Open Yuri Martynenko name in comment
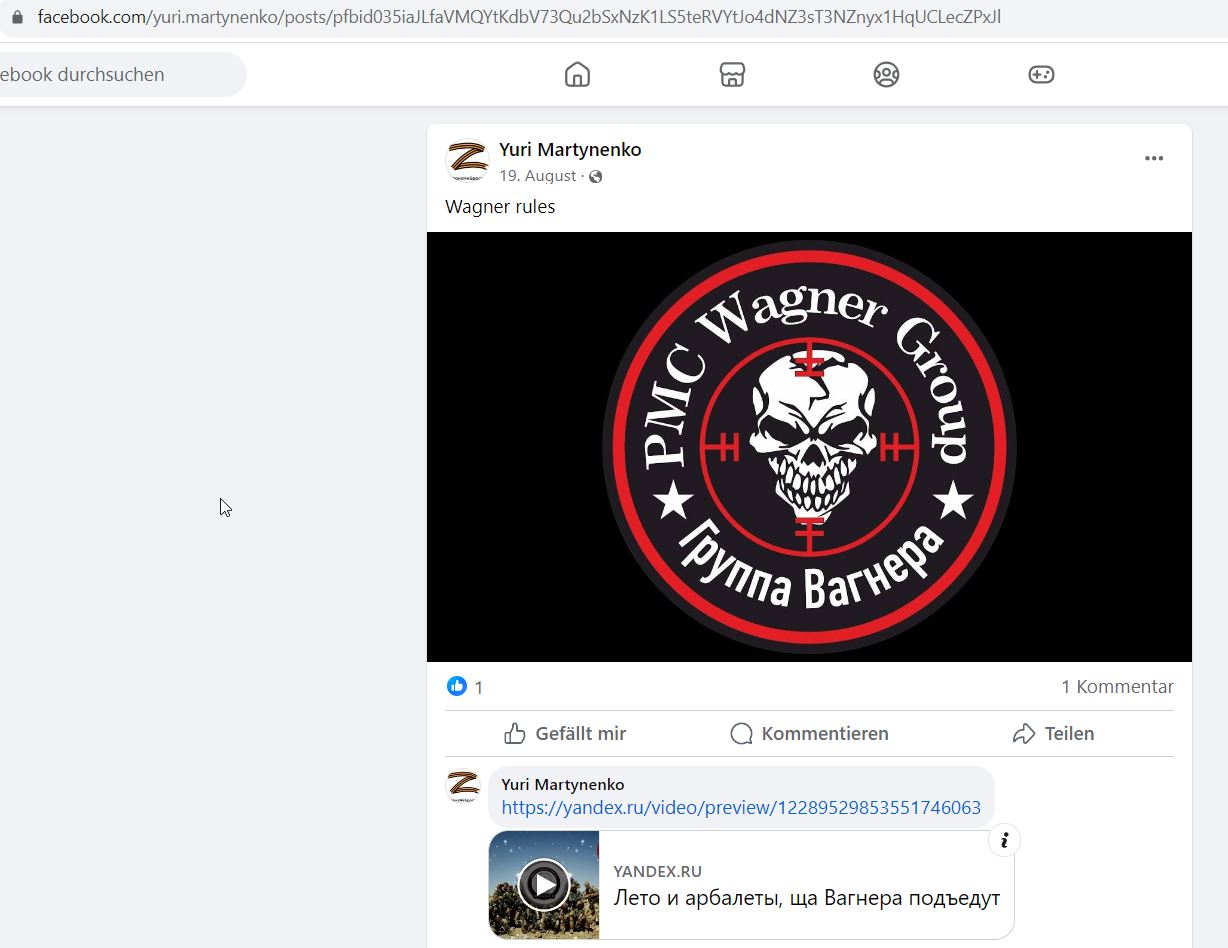 click(x=562, y=785)
